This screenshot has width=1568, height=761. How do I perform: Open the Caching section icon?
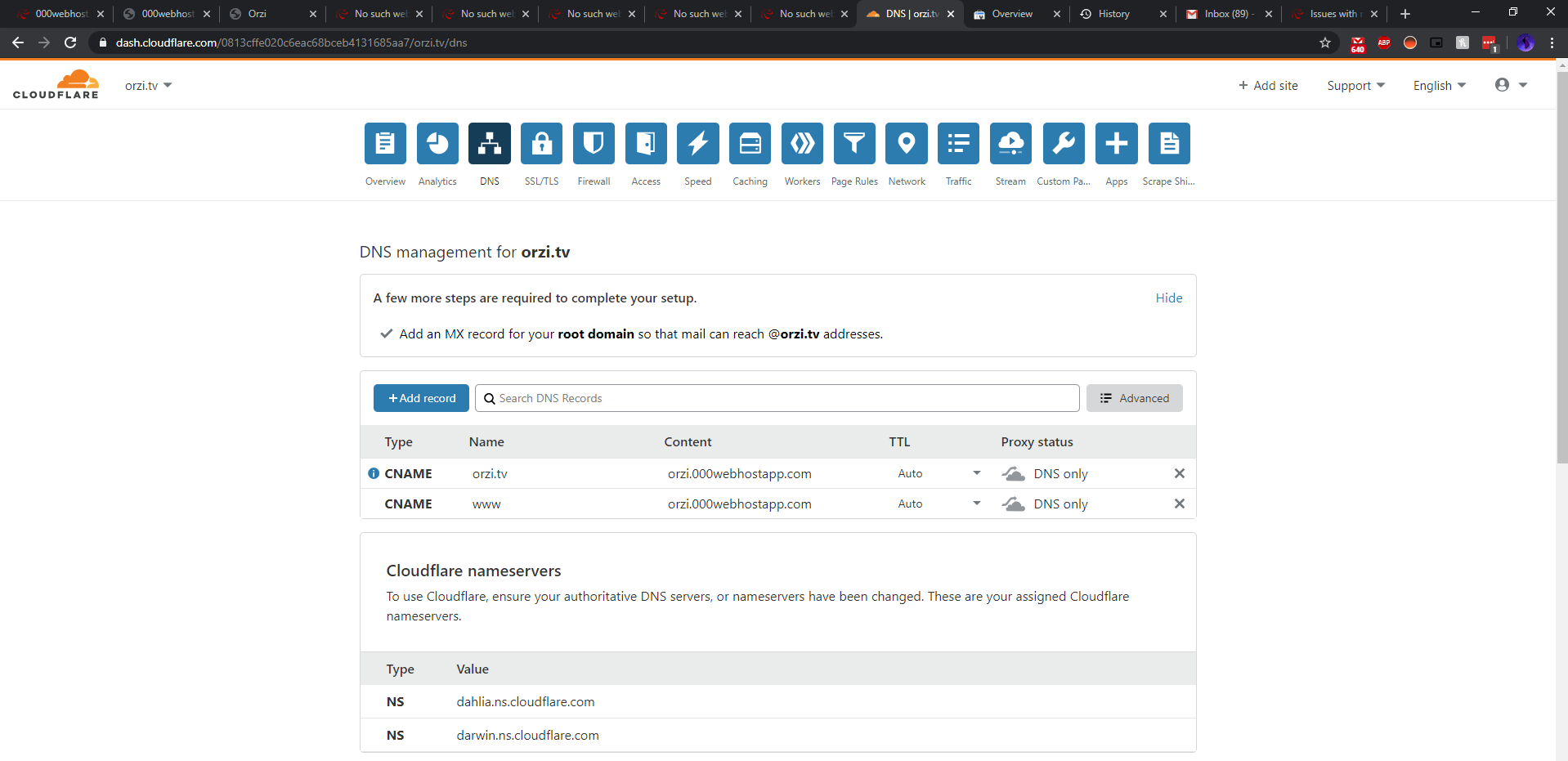point(750,144)
